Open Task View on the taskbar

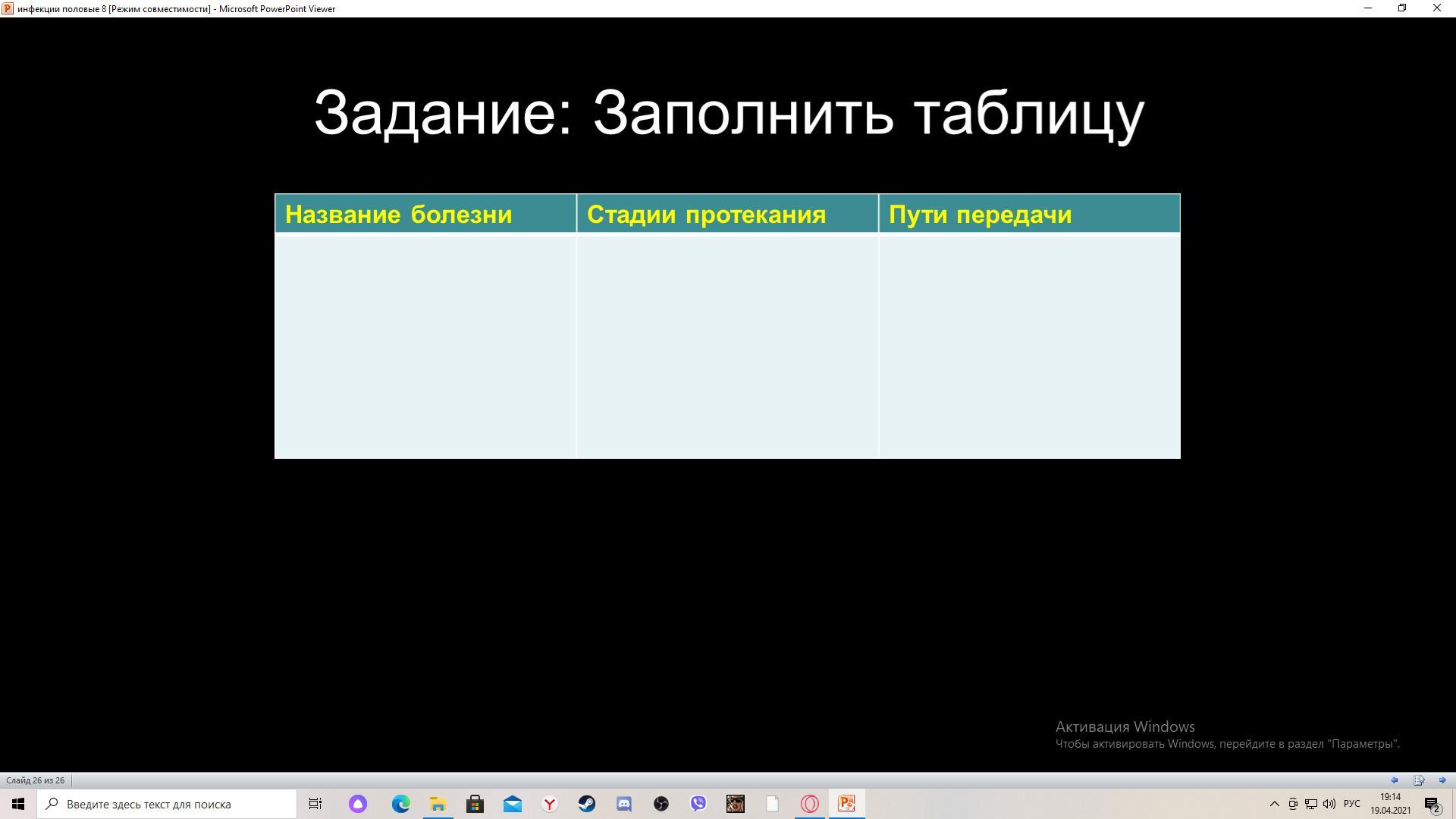tap(315, 804)
